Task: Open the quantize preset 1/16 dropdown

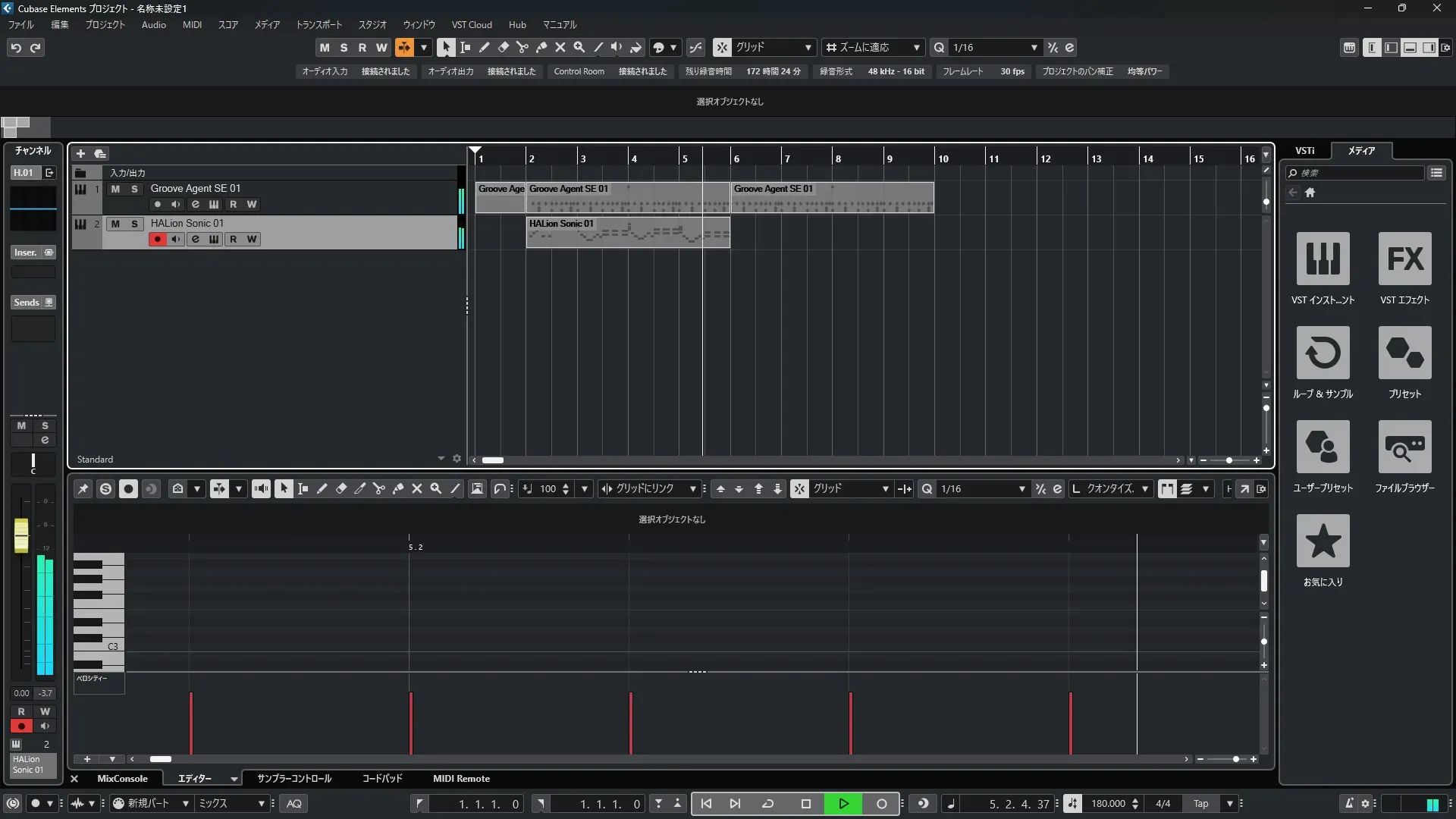Action: click(1034, 48)
